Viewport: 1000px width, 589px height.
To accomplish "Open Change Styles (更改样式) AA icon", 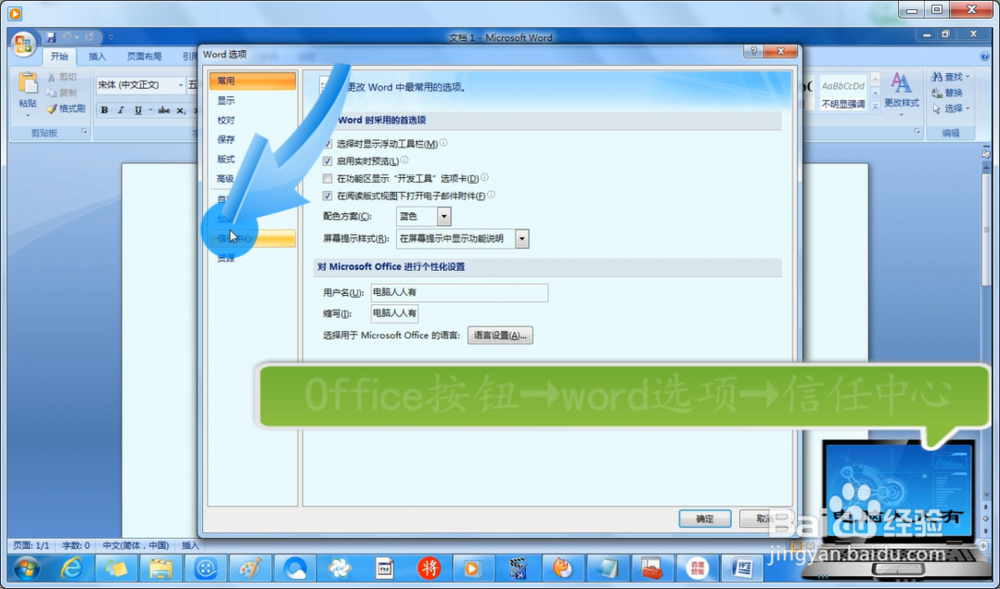I will (901, 94).
